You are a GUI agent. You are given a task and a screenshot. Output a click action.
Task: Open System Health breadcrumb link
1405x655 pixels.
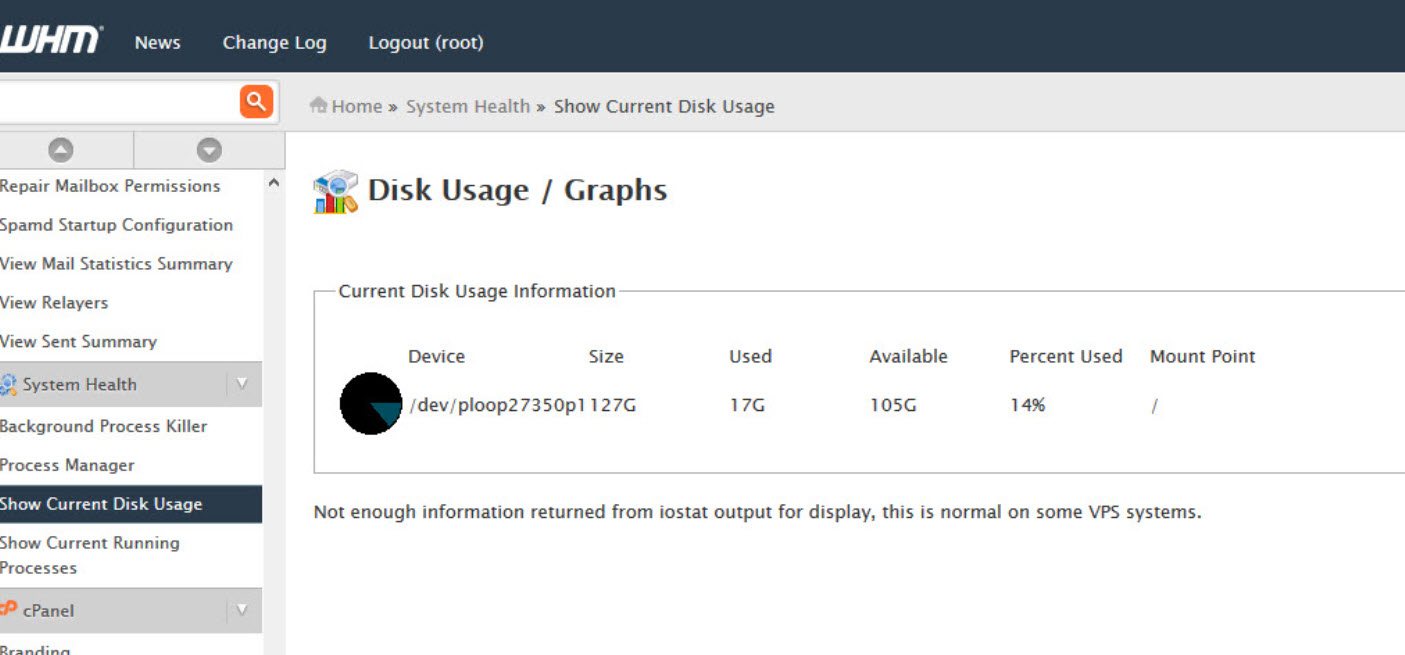click(x=467, y=106)
